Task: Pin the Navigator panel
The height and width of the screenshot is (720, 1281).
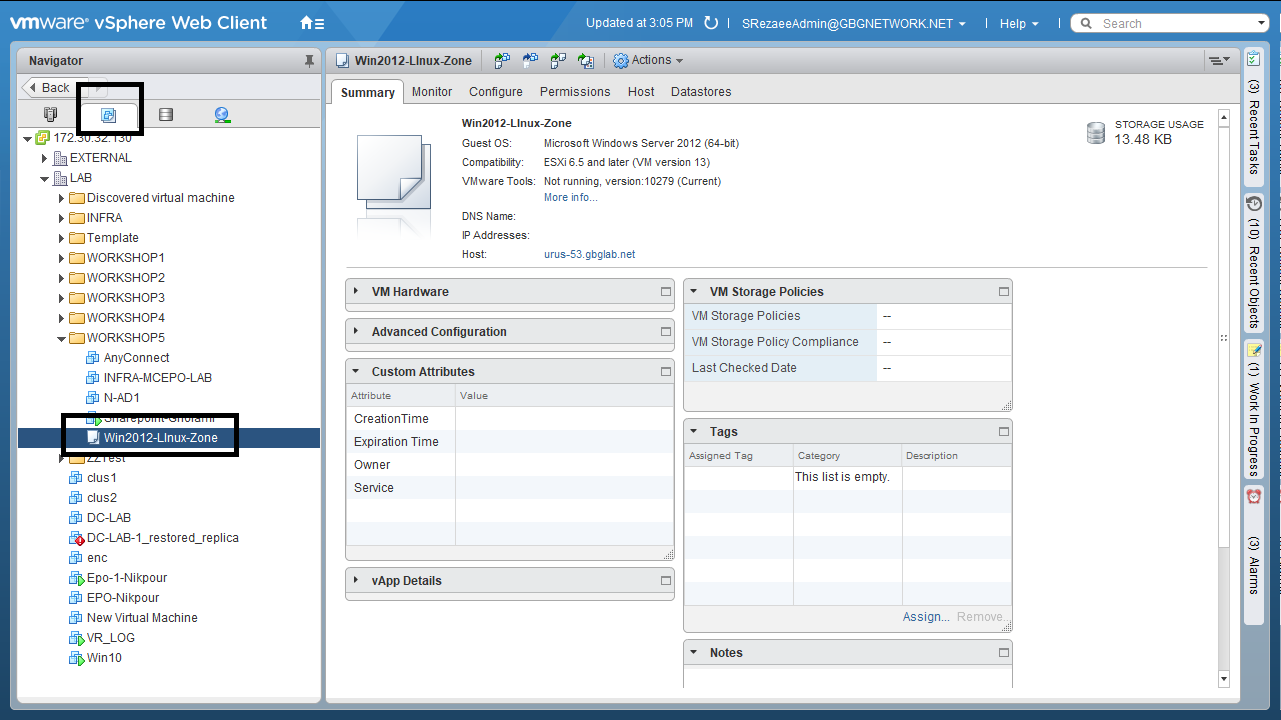Action: pos(309,61)
